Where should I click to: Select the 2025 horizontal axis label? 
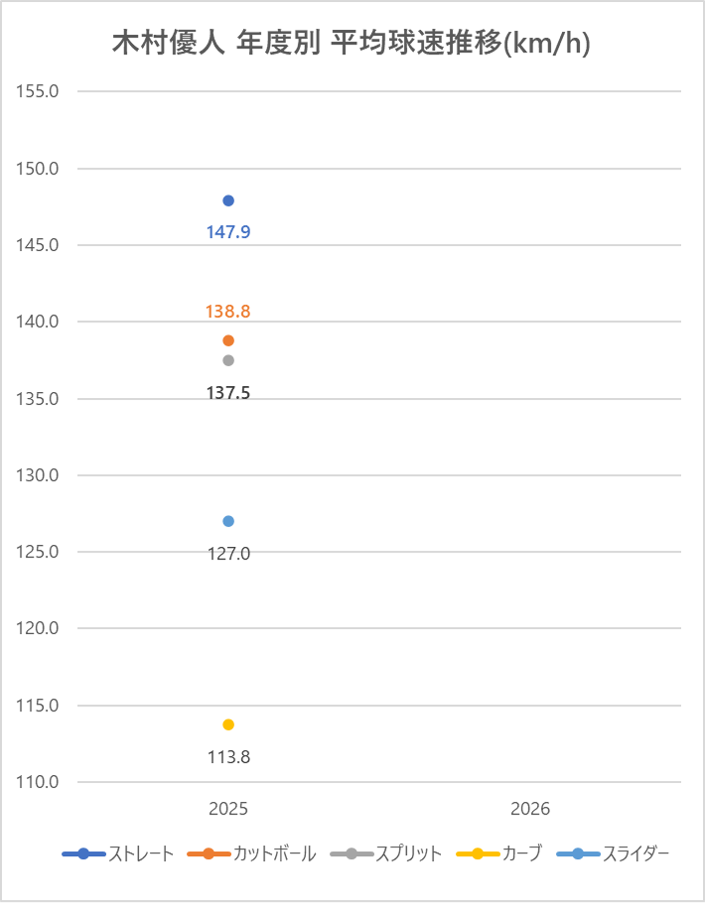coord(228,809)
